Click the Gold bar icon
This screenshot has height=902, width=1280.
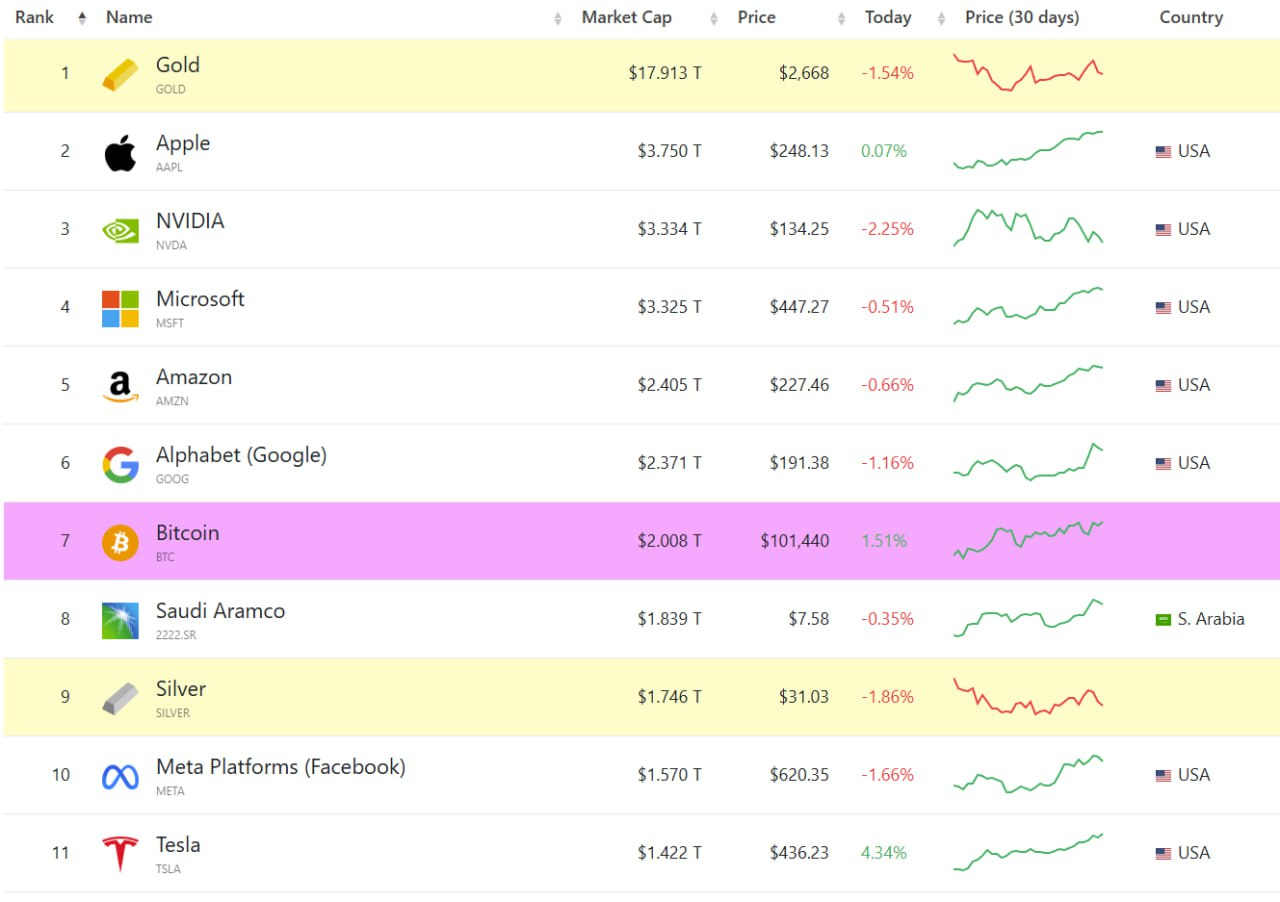[x=120, y=75]
